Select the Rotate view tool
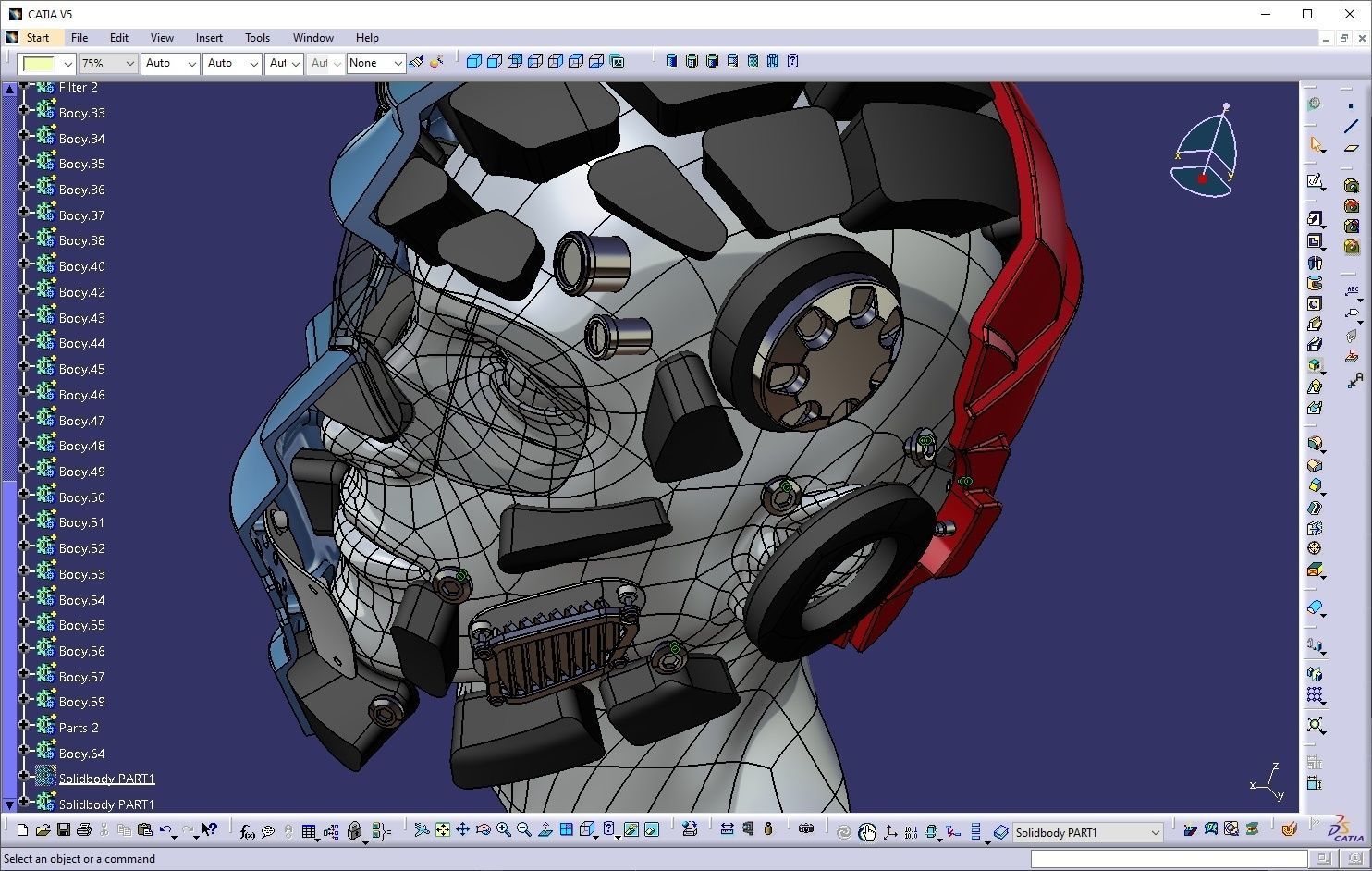Screen dimensions: 1372x871 pyautogui.click(x=483, y=830)
